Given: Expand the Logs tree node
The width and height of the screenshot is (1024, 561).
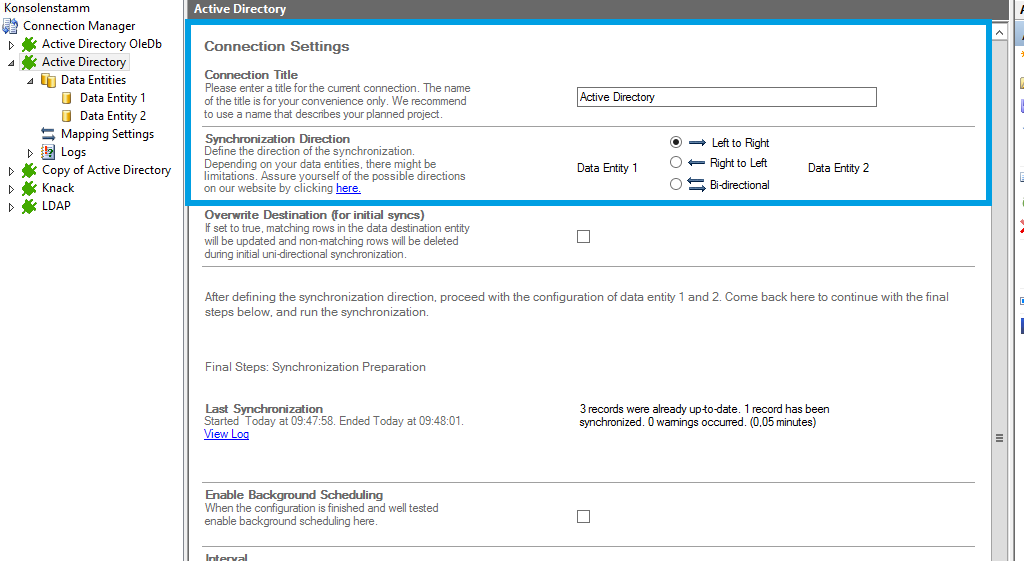Looking at the screenshot, I should [x=31, y=153].
